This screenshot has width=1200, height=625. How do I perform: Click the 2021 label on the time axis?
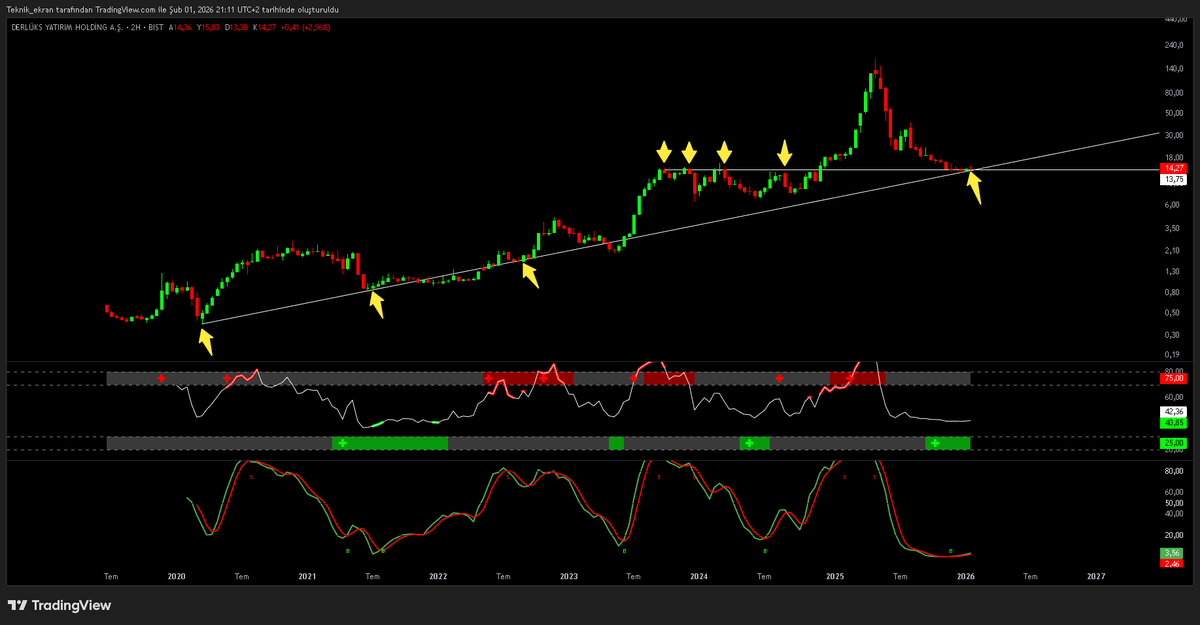pyautogui.click(x=307, y=576)
